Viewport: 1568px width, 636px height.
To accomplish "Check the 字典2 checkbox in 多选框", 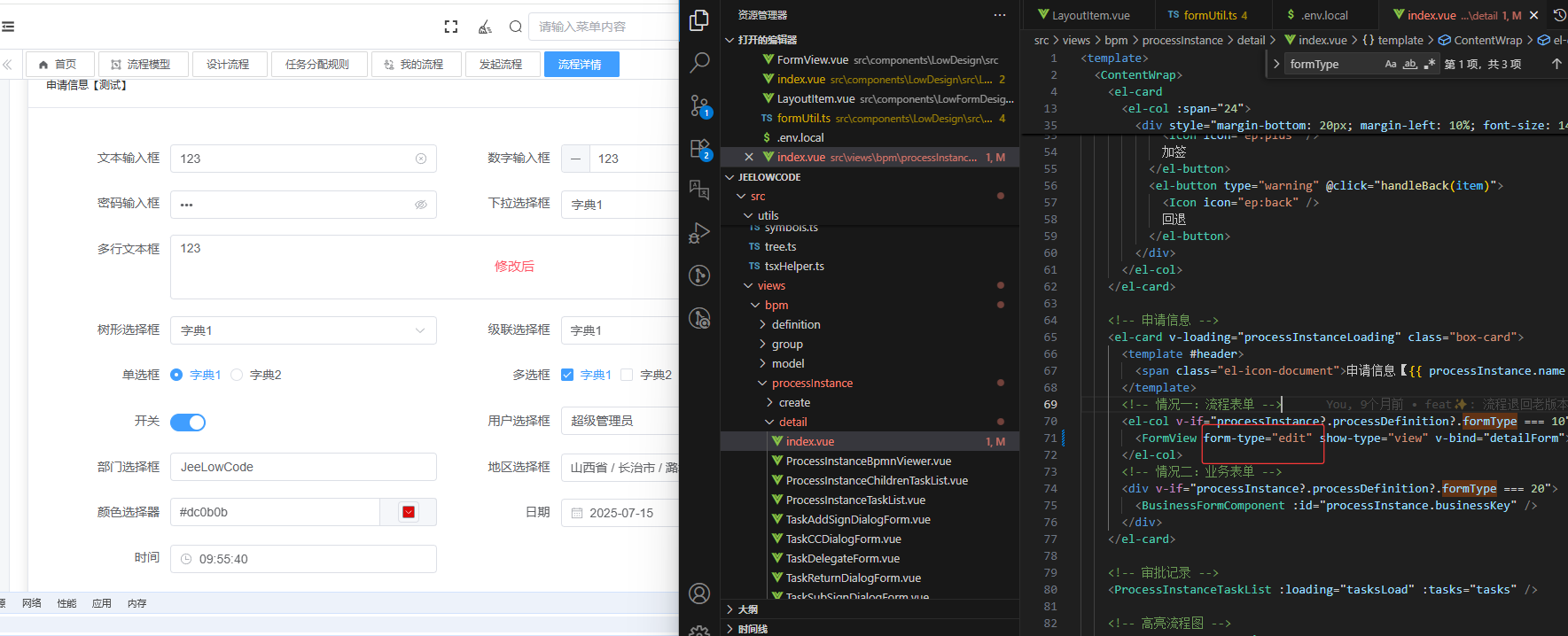I will click(x=627, y=375).
